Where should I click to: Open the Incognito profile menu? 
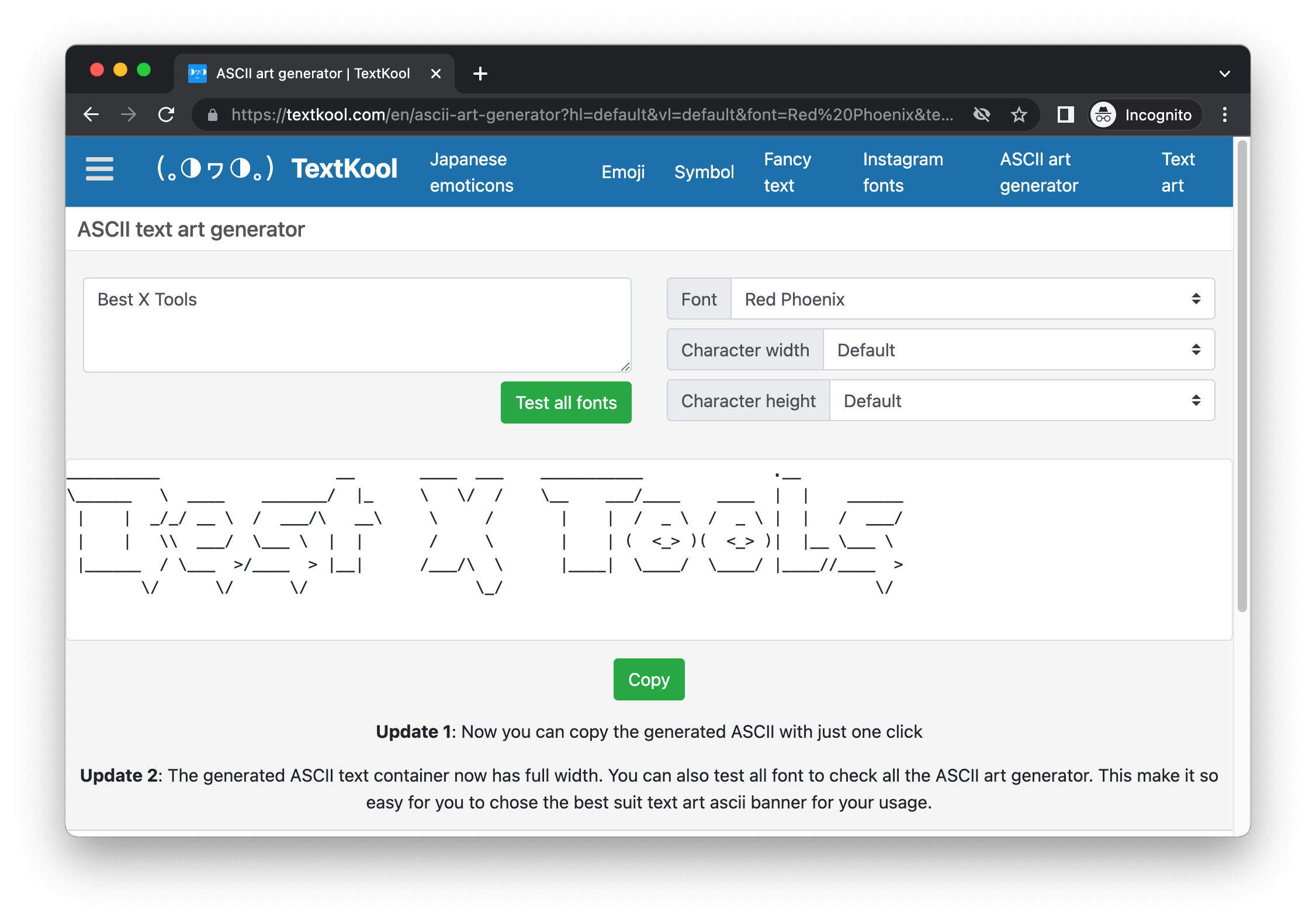[1144, 114]
